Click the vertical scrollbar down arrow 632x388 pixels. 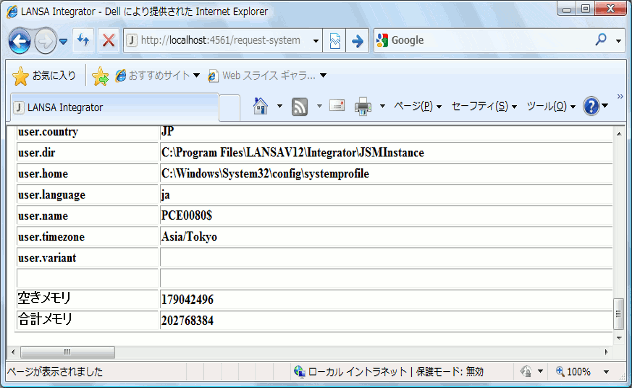point(619,338)
